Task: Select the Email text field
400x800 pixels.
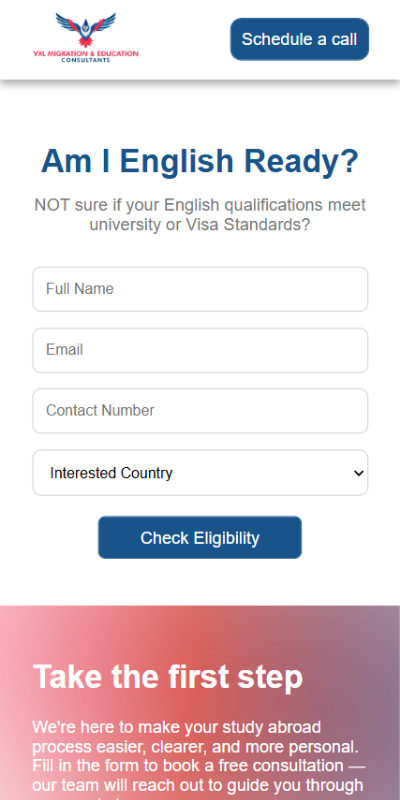Action: [x=200, y=350]
